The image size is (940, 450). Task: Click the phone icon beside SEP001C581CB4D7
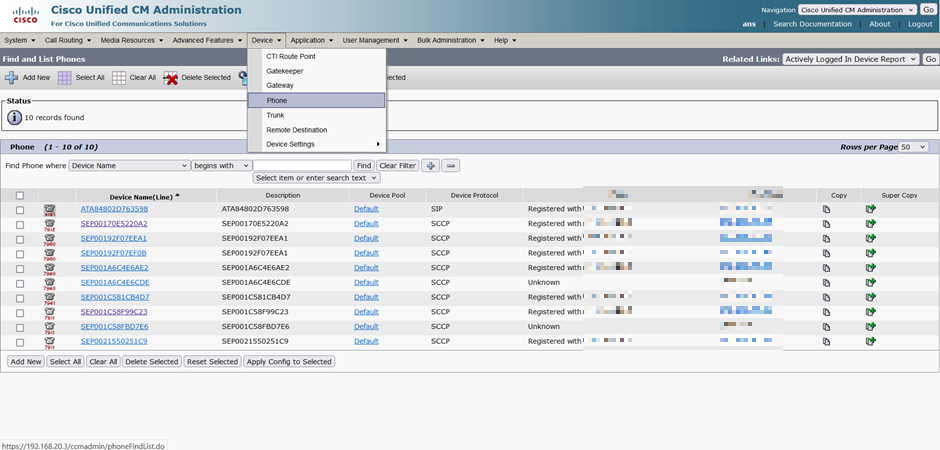(49, 298)
